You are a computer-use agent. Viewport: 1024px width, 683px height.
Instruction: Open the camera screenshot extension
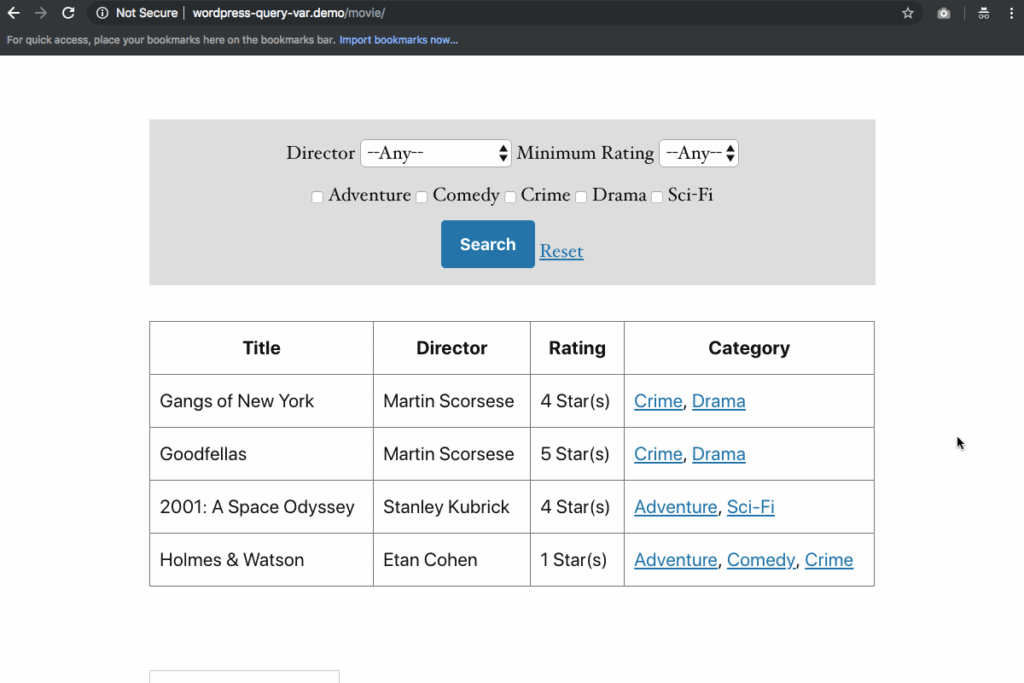944,14
